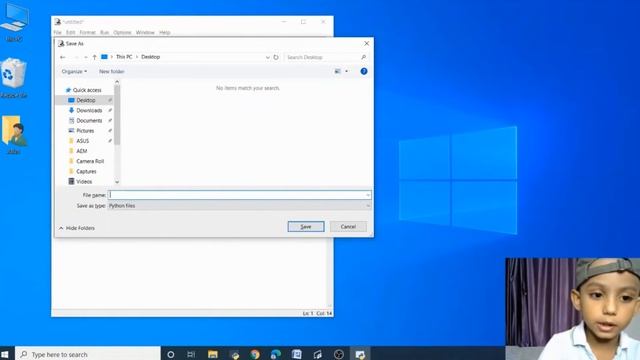Click navigation pane scroll up arrow
This screenshot has width=640, height=360.
pos(117,82)
